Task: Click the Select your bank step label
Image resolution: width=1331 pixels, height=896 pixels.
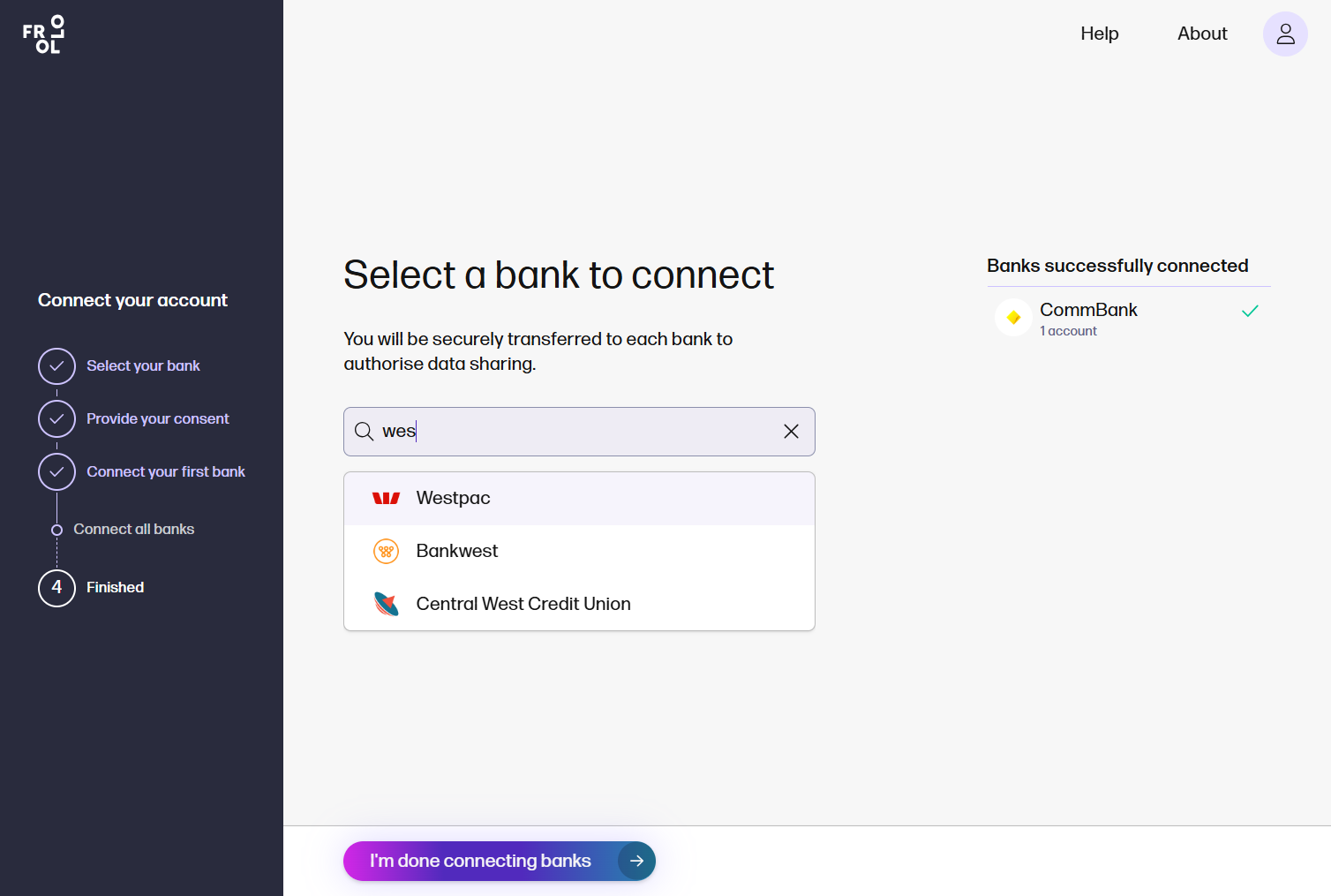Action: coord(143,365)
